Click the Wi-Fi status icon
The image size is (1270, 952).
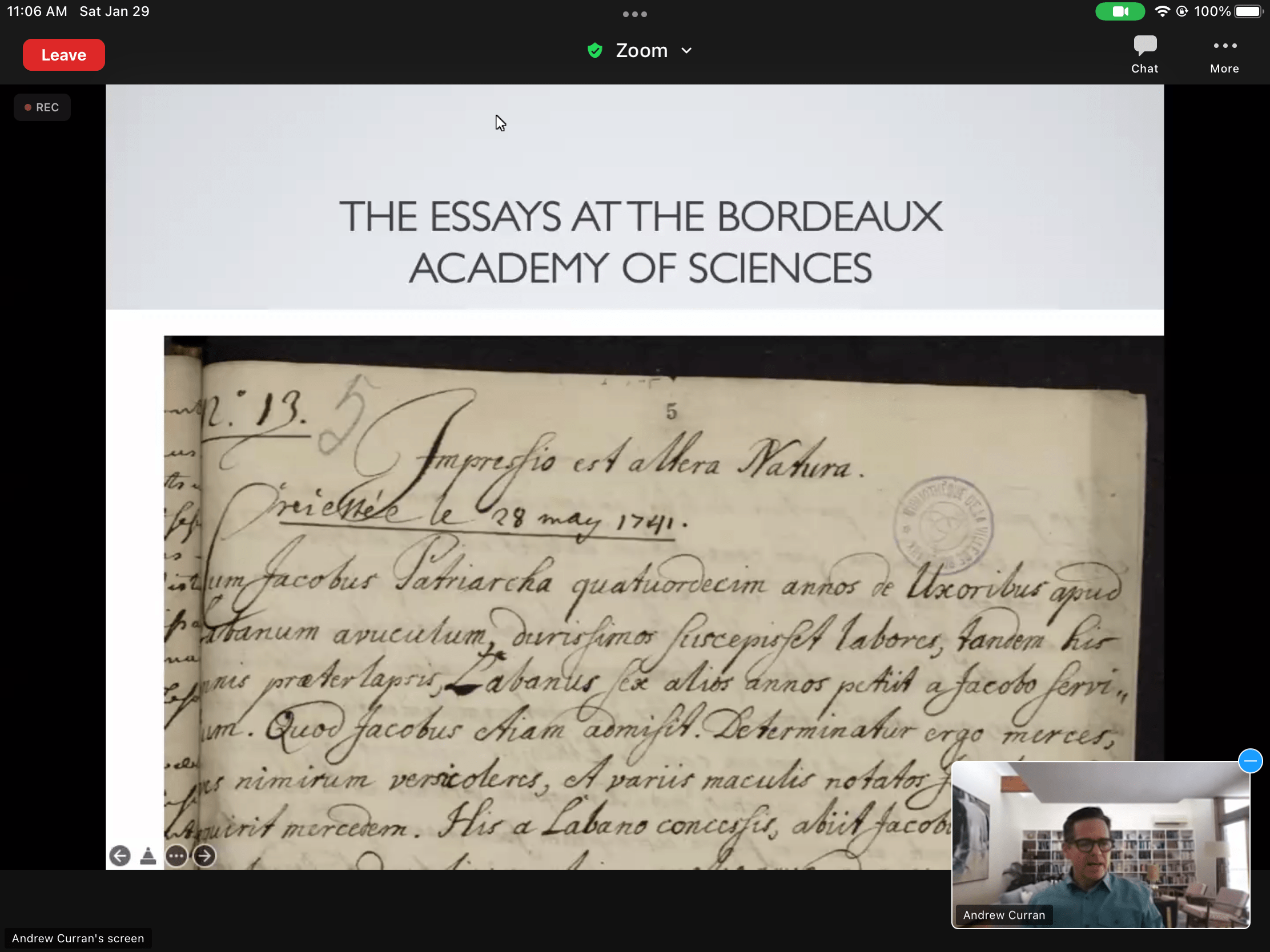tap(1162, 11)
